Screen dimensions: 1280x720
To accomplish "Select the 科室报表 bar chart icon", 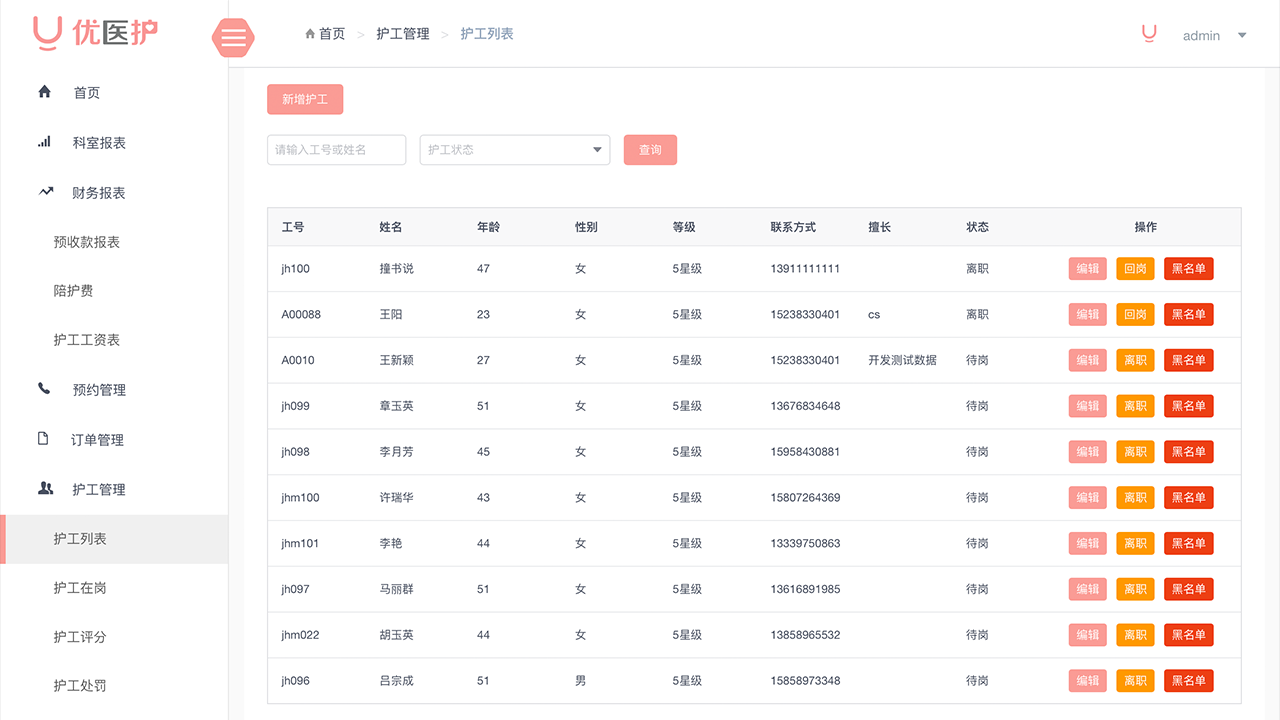I will pos(44,141).
